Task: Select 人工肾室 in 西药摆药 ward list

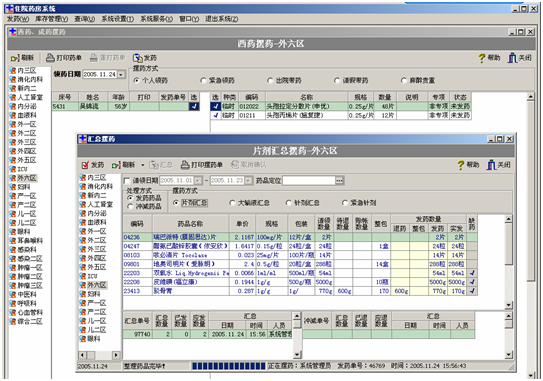Action: 26,97
